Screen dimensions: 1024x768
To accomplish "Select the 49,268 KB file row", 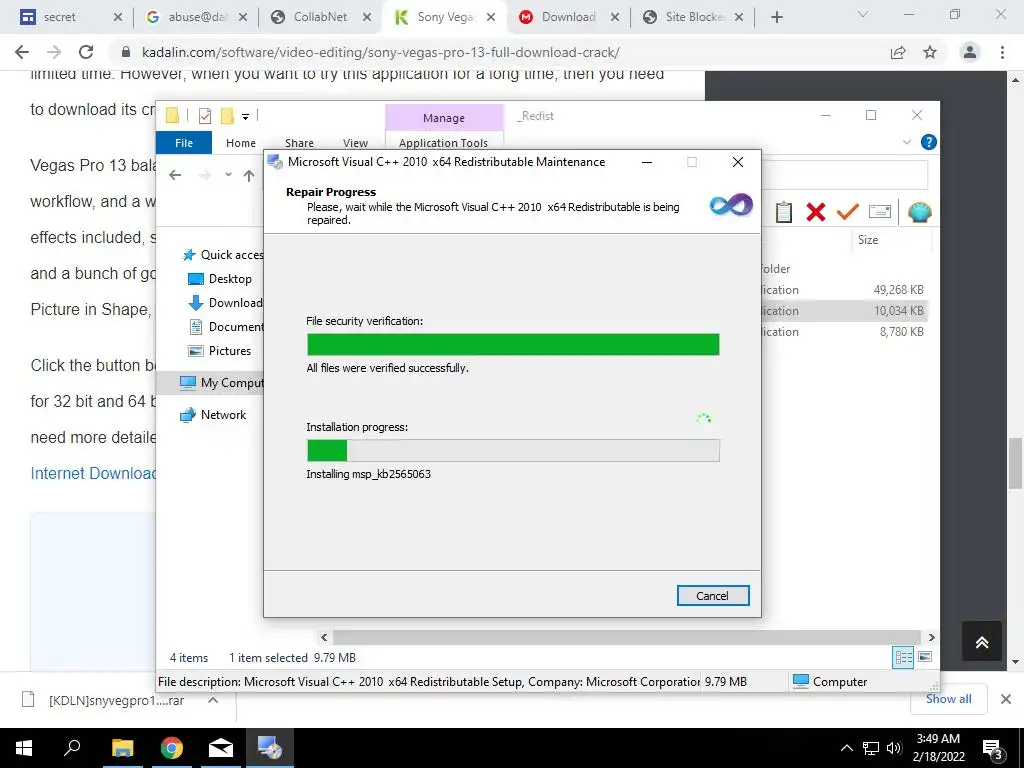I will pyautogui.click(x=844, y=290).
